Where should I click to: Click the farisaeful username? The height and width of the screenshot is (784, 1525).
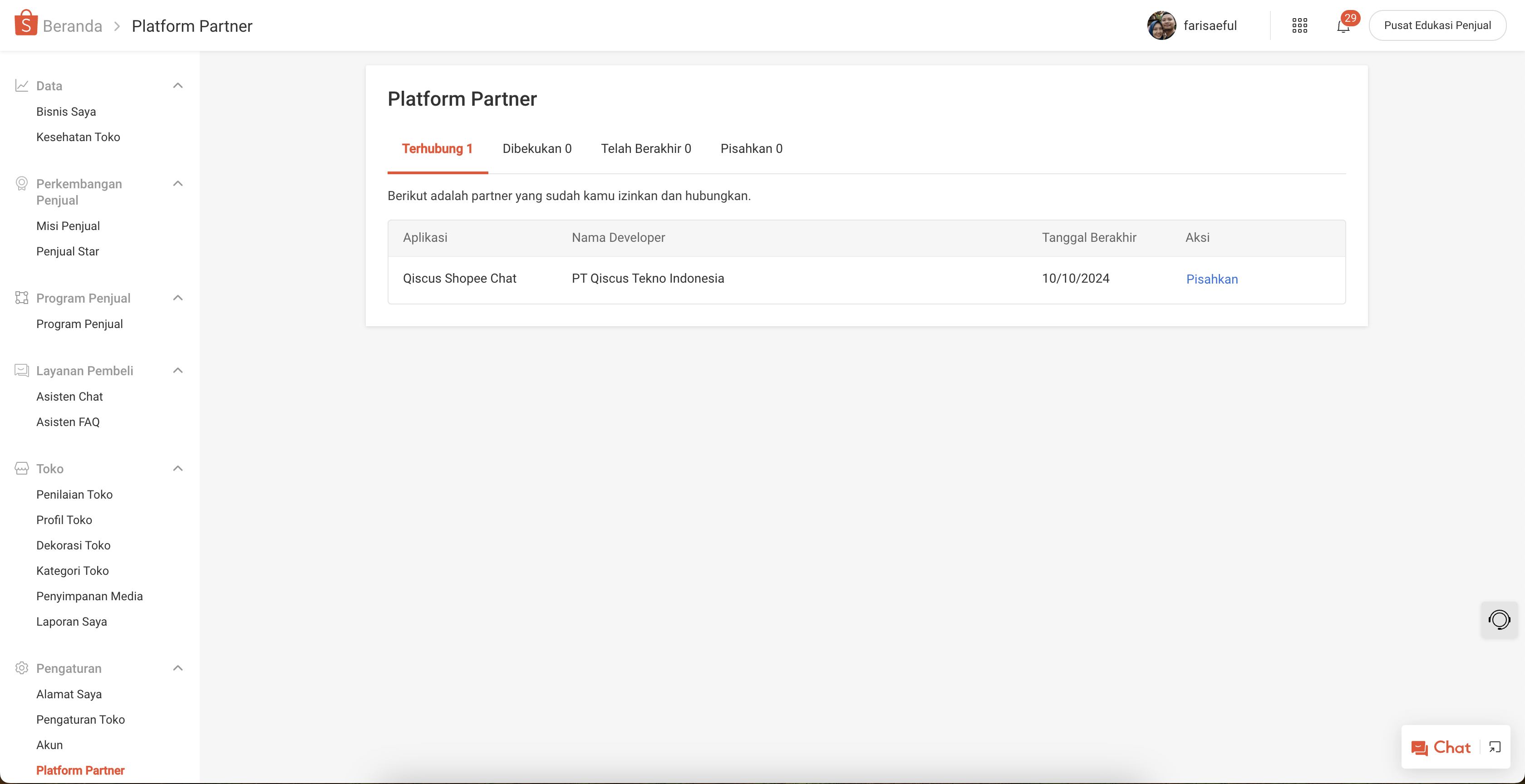point(1210,25)
